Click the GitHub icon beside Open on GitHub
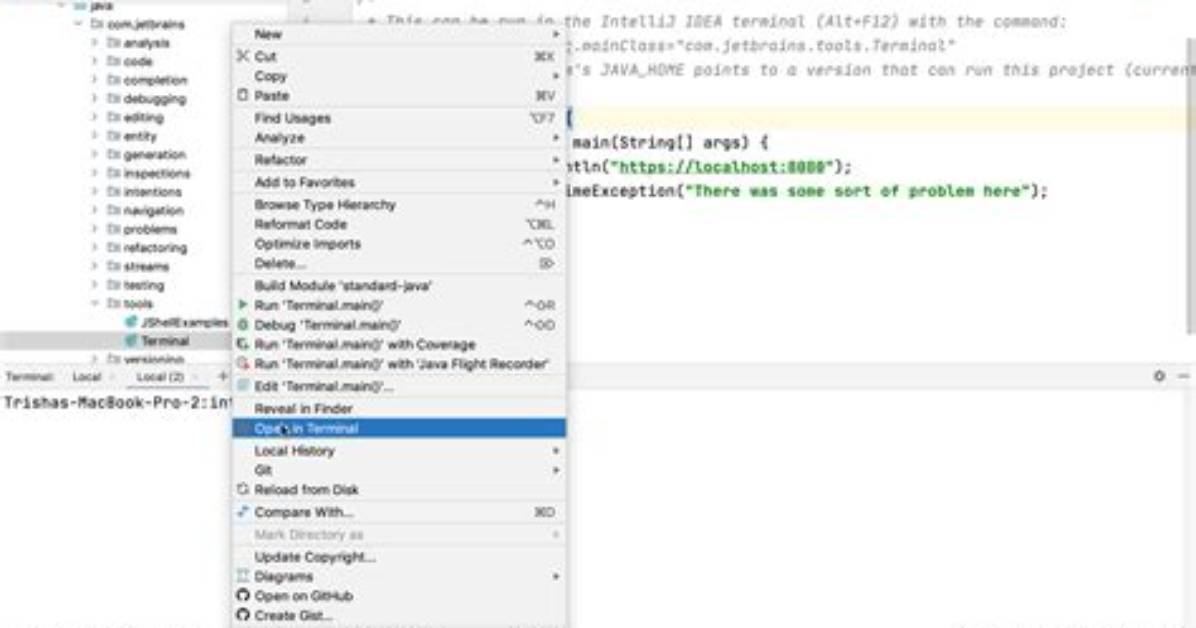This screenshot has width=1196, height=628. pos(243,595)
